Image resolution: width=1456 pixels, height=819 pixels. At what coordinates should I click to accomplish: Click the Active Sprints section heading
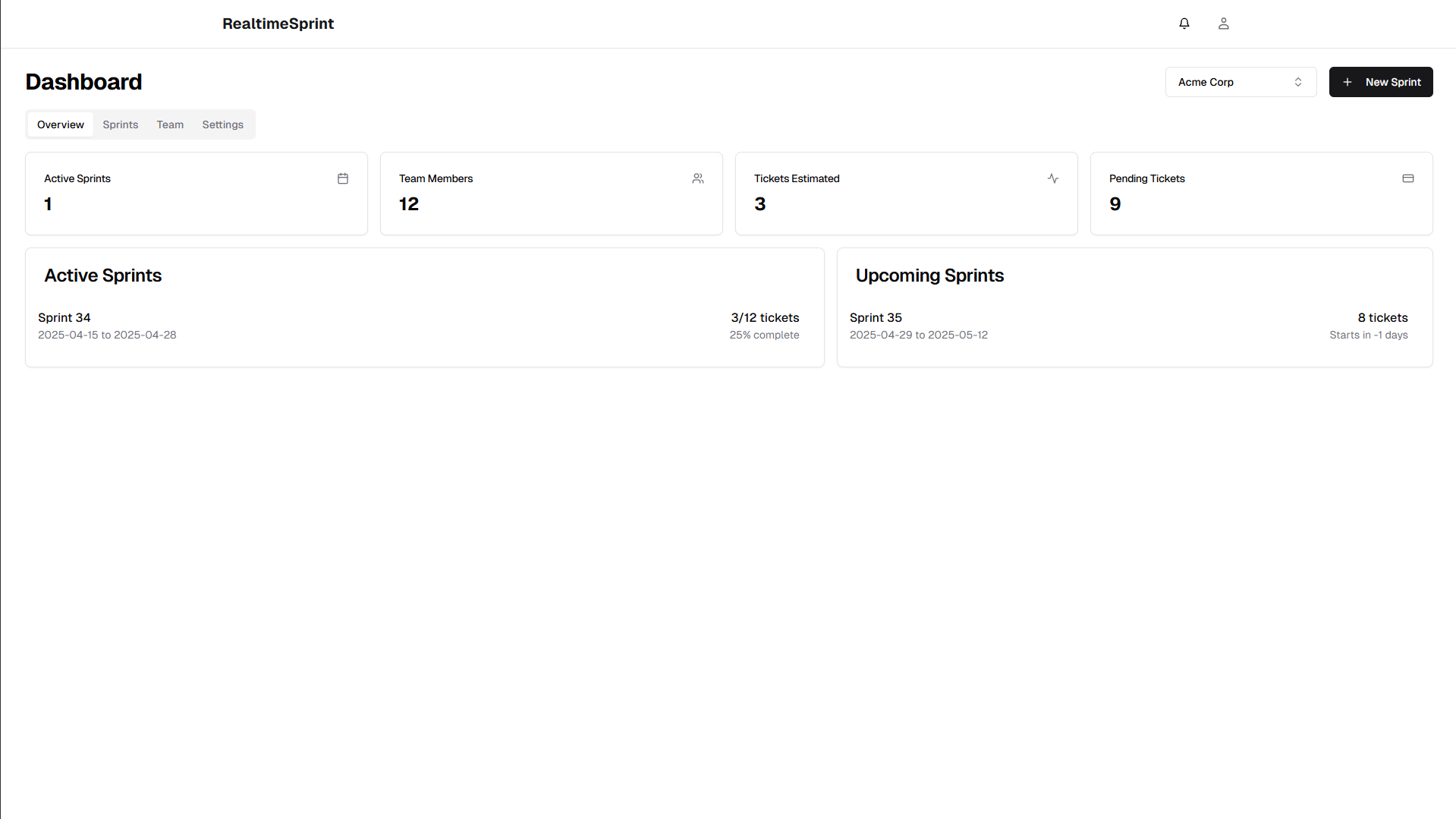coord(103,276)
